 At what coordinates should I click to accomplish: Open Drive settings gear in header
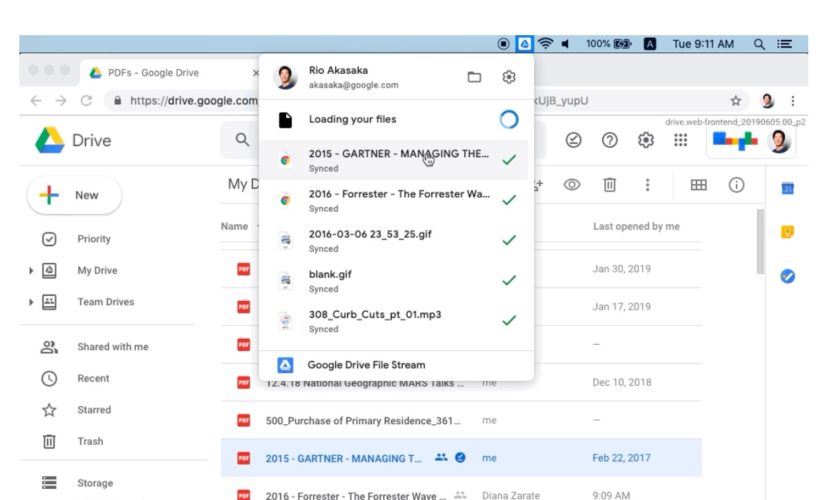[x=646, y=140]
